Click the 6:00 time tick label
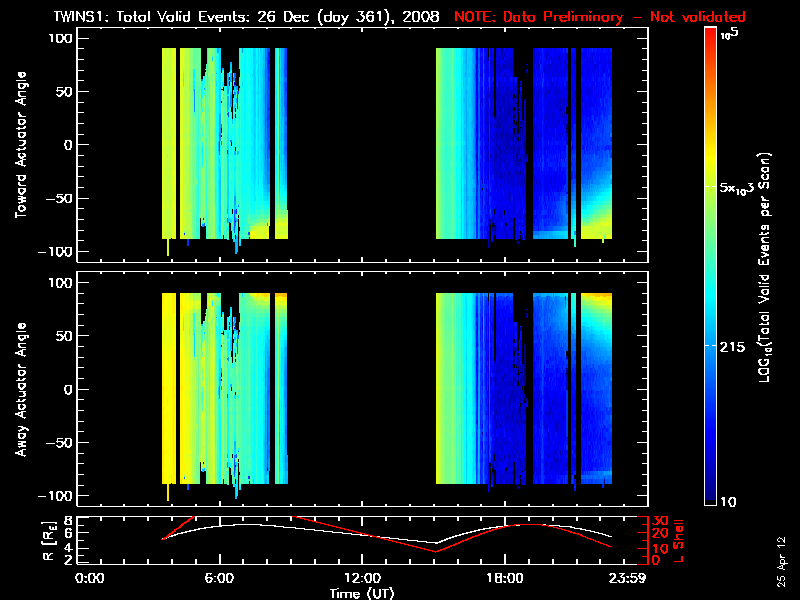This screenshot has width=800, height=600. pos(220,579)
